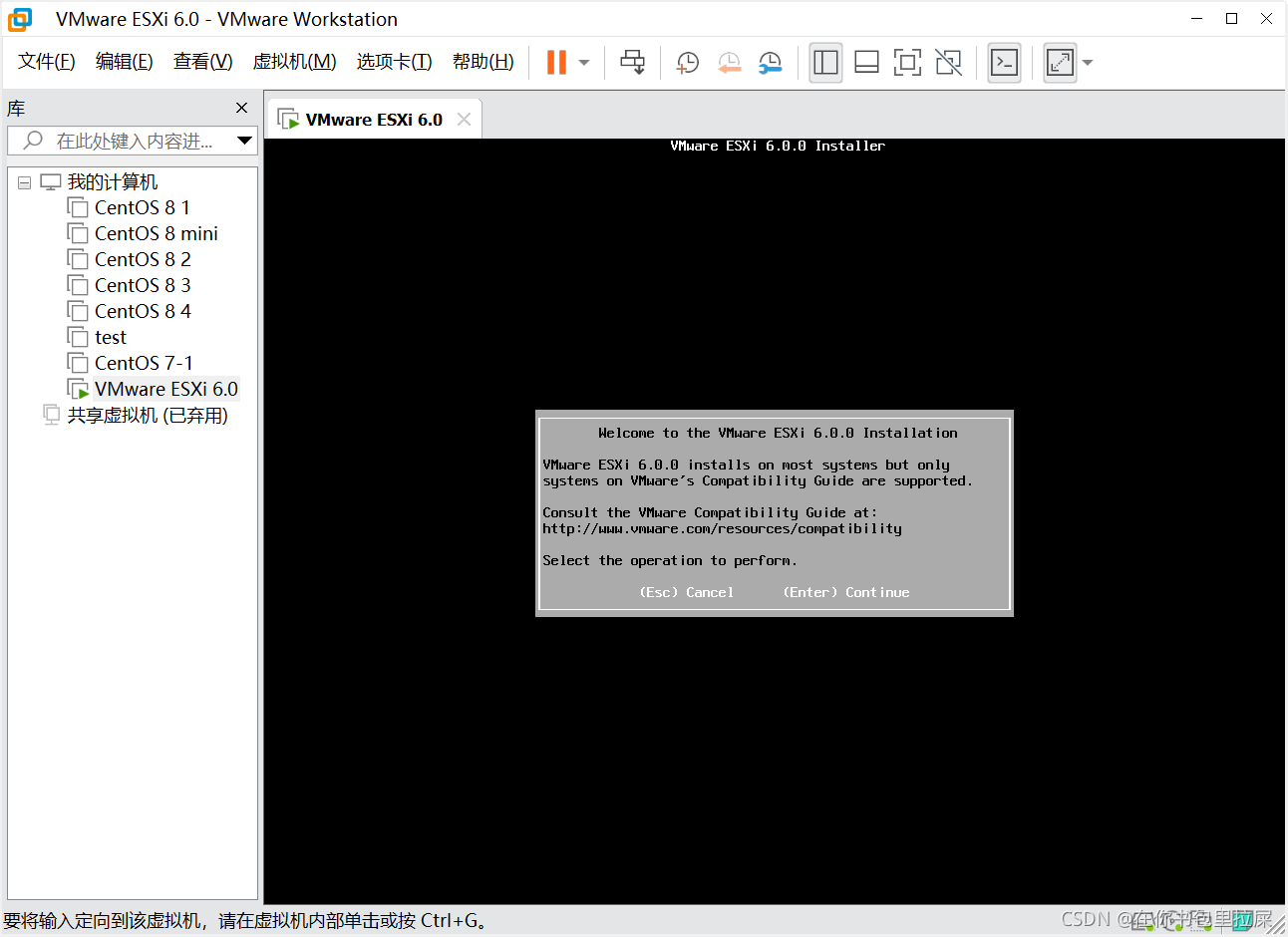Click the CentOS 8 1 VM icon
This screenshot has height=937, width=1288.
(x=78, y=207)
